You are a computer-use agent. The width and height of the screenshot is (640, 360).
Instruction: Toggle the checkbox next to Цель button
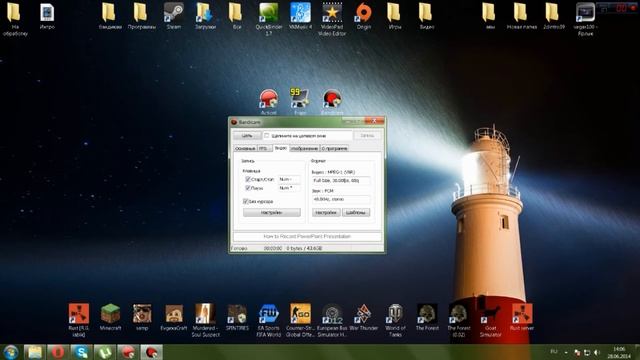267,136
